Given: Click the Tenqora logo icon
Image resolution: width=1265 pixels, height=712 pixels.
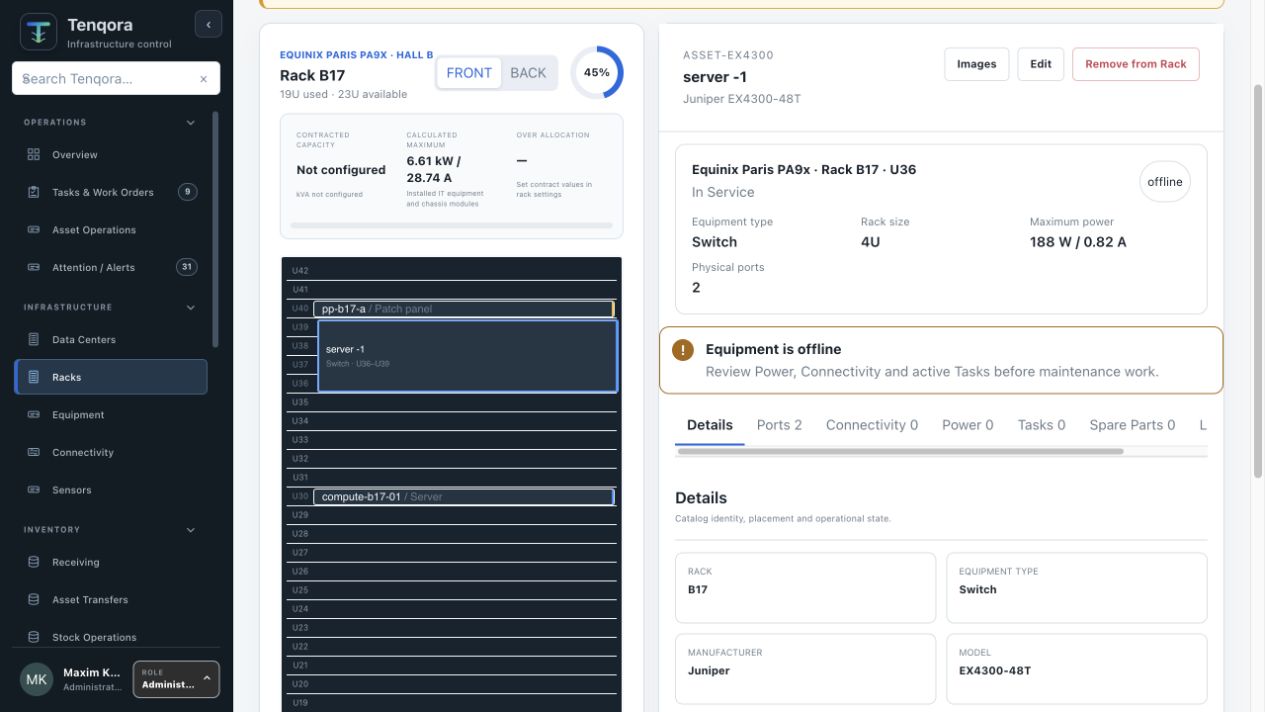Looking at the screenshot, I should click(x=39, y=32).
